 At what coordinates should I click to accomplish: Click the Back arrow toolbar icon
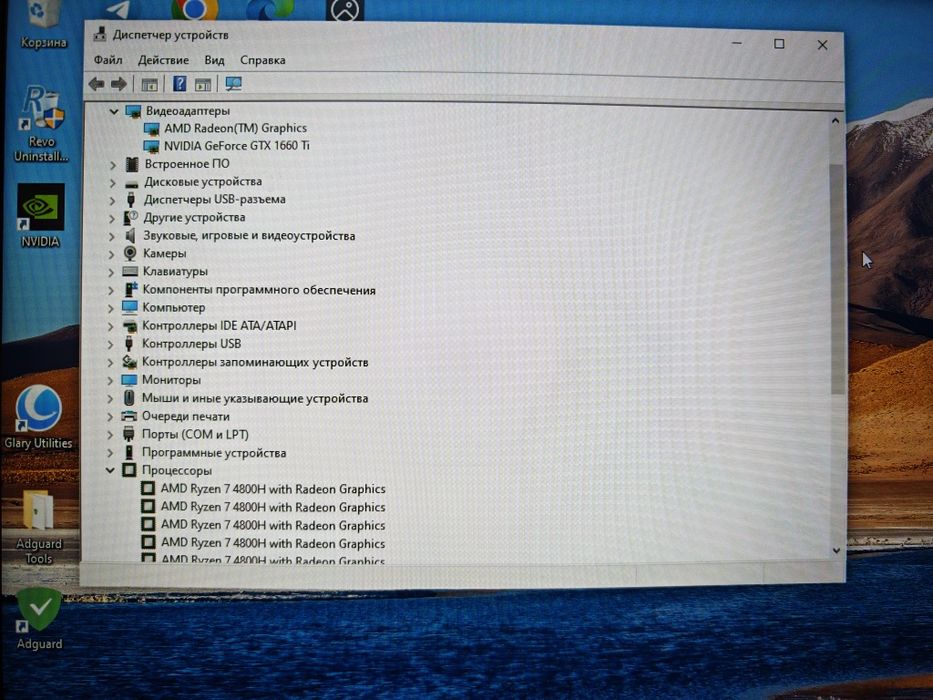point(96,84)
